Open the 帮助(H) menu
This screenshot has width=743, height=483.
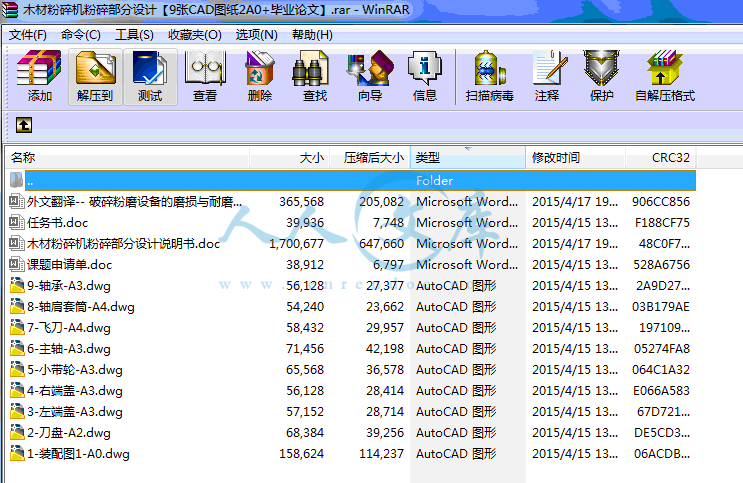tap(312, 35)
